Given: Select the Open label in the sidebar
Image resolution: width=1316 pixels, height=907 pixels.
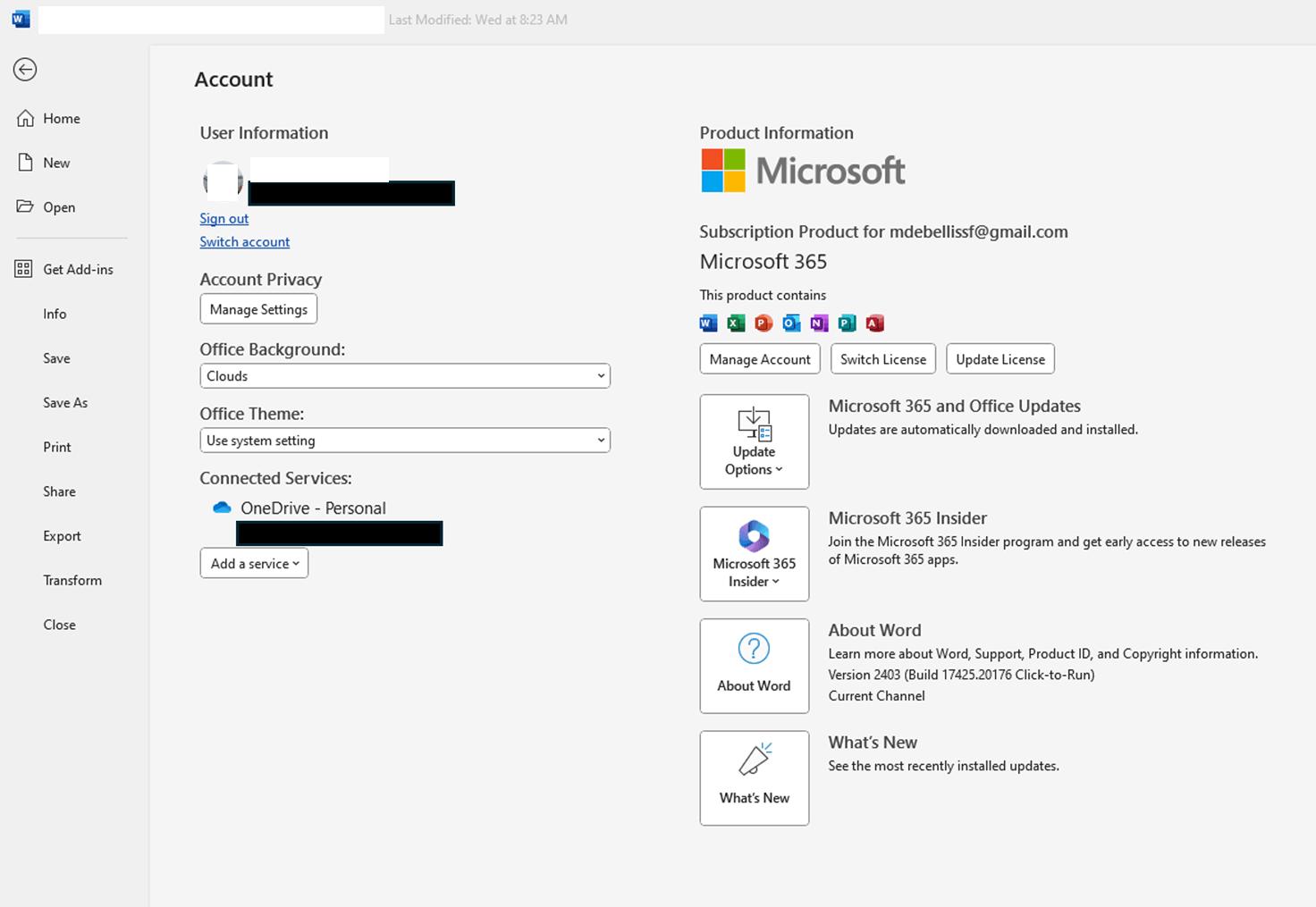Looking at the screenshot, I should pos(59,207).
